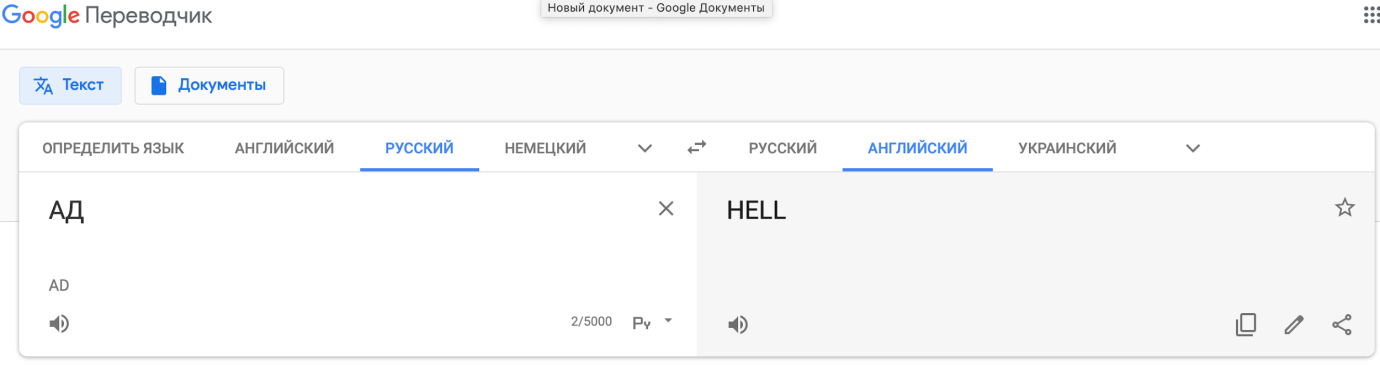Switch to Документы mode
1380x367 pixels.
209,85
